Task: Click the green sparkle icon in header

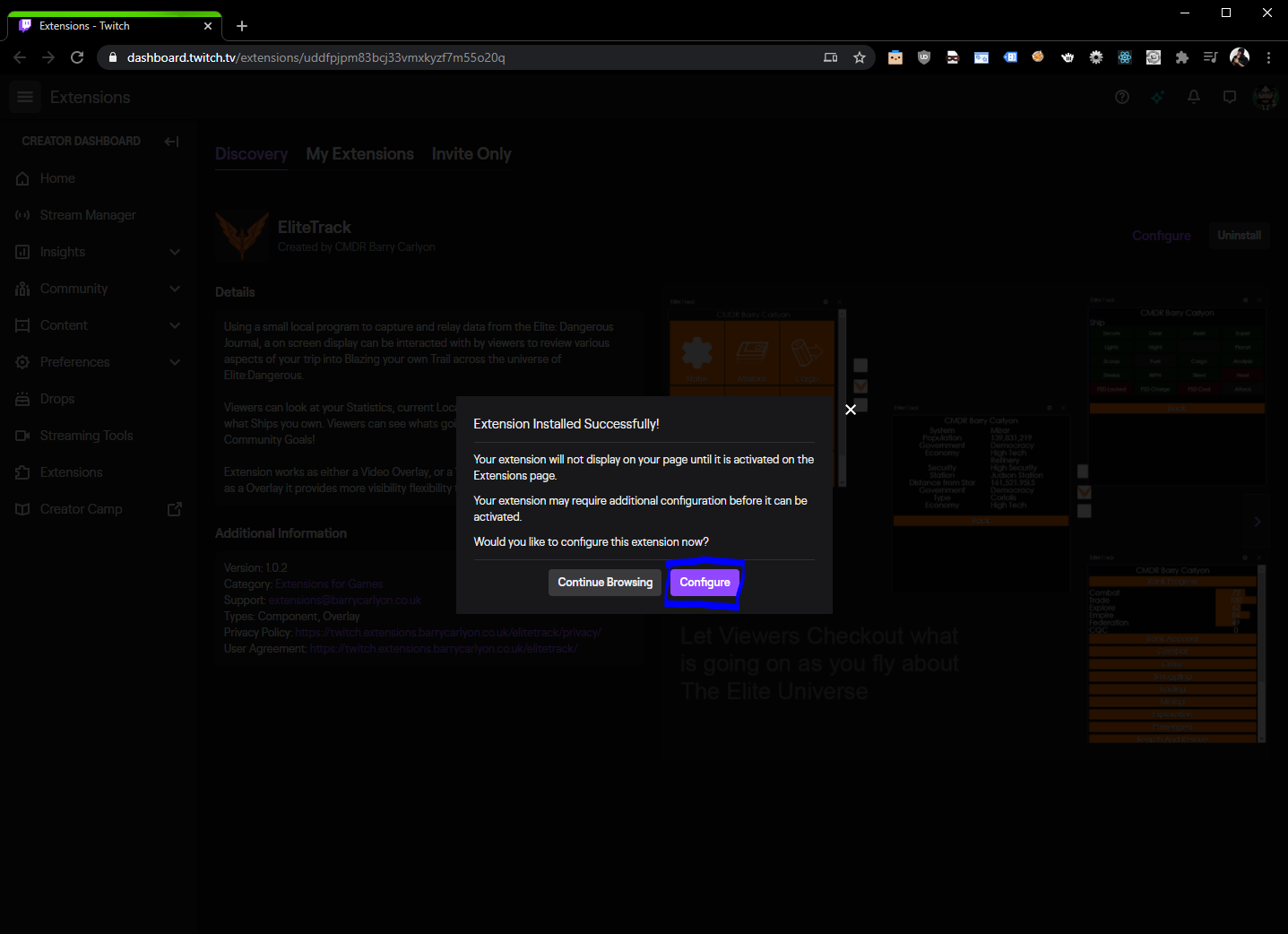Action: 1158,97
